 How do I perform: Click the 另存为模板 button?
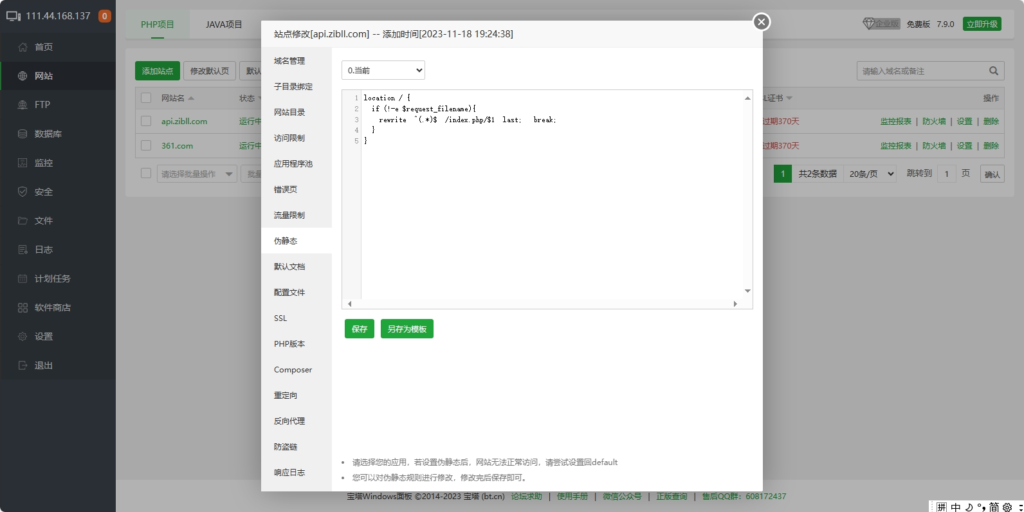click(407, 329)
